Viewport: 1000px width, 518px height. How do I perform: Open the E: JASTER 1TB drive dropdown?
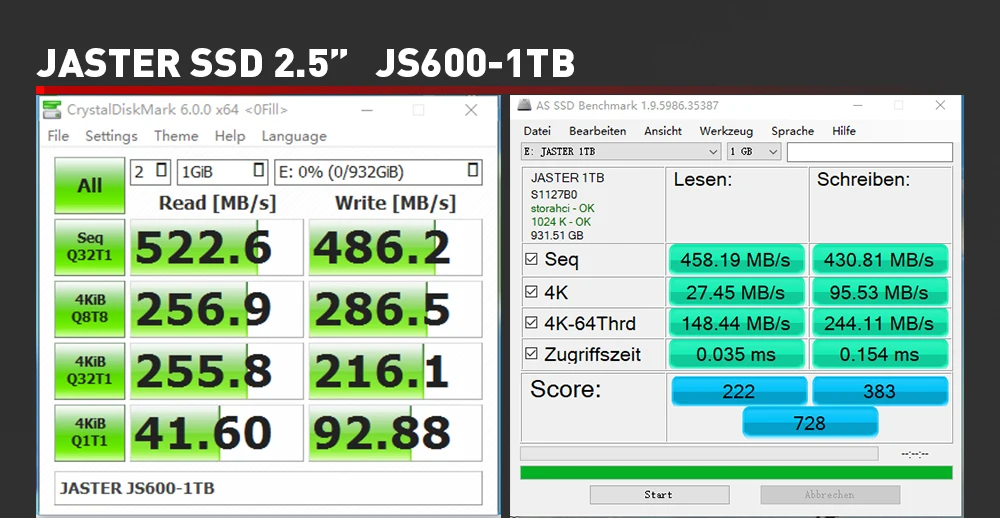pos(621,152)
